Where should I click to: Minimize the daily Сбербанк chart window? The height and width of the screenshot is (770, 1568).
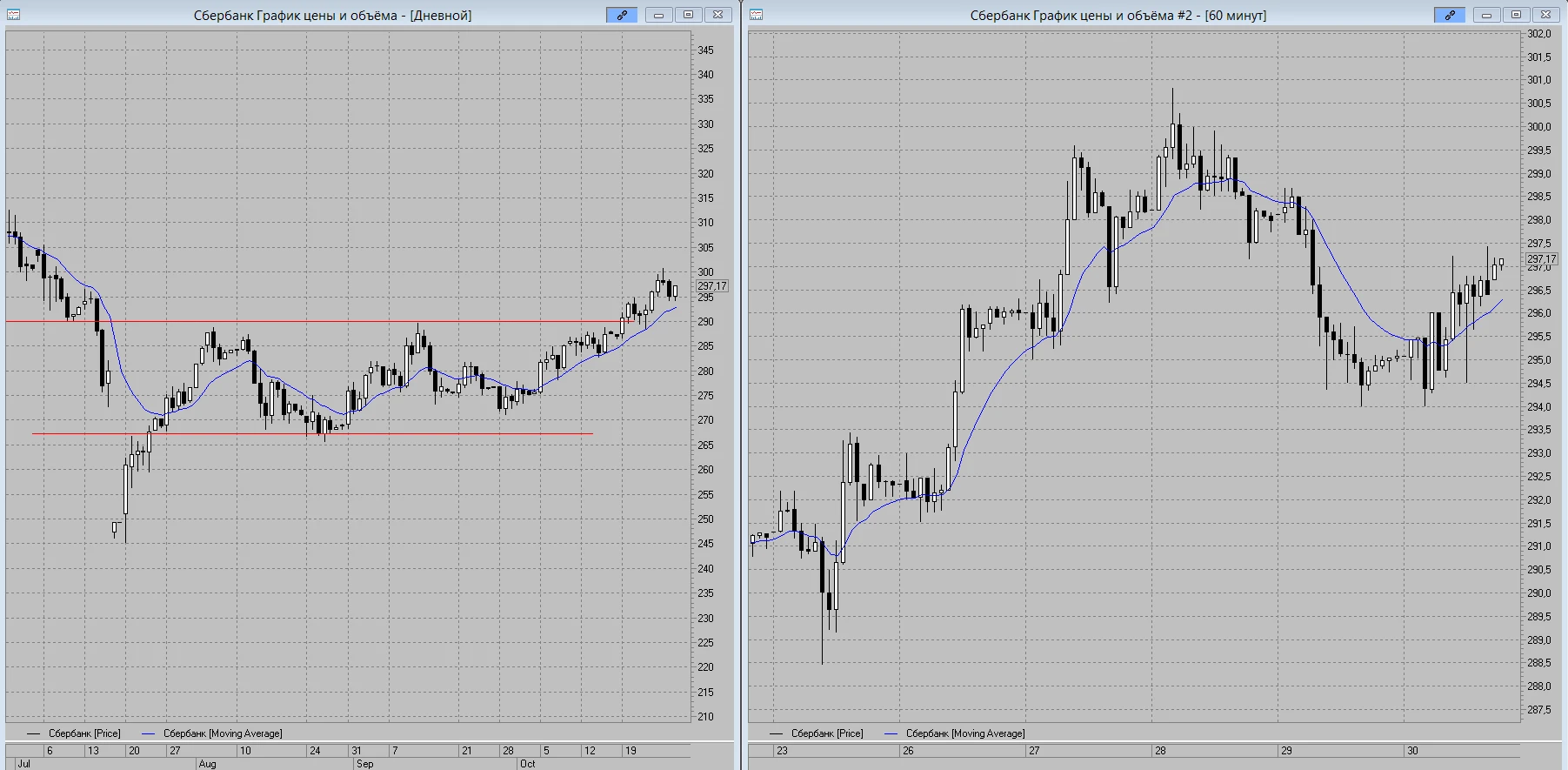click(658, 15)
